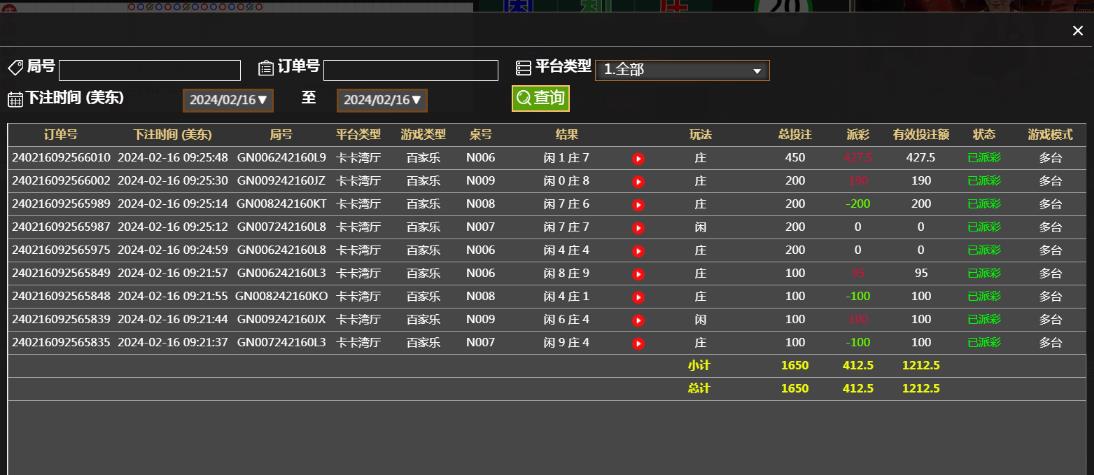Click the 下注时间 (美东) column header

point(172,135)
